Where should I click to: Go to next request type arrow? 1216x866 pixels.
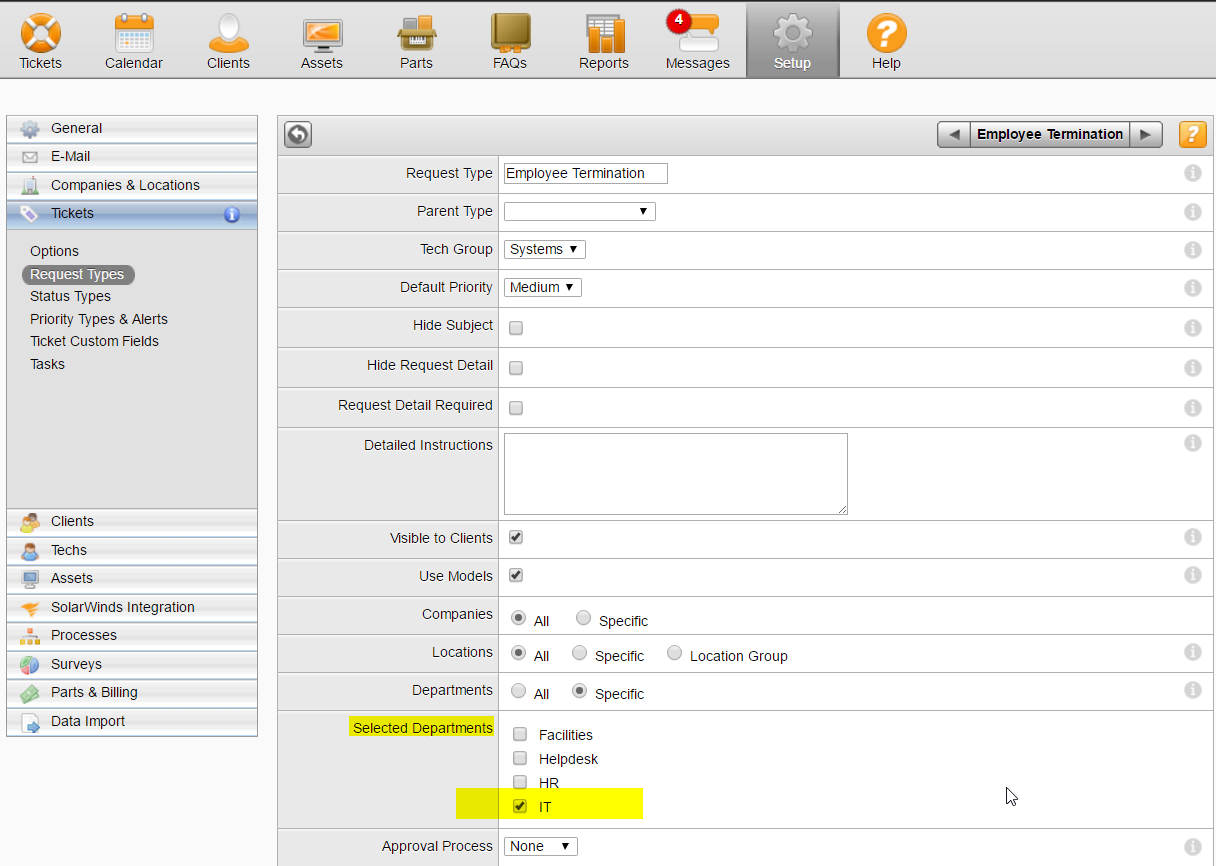1146,134
